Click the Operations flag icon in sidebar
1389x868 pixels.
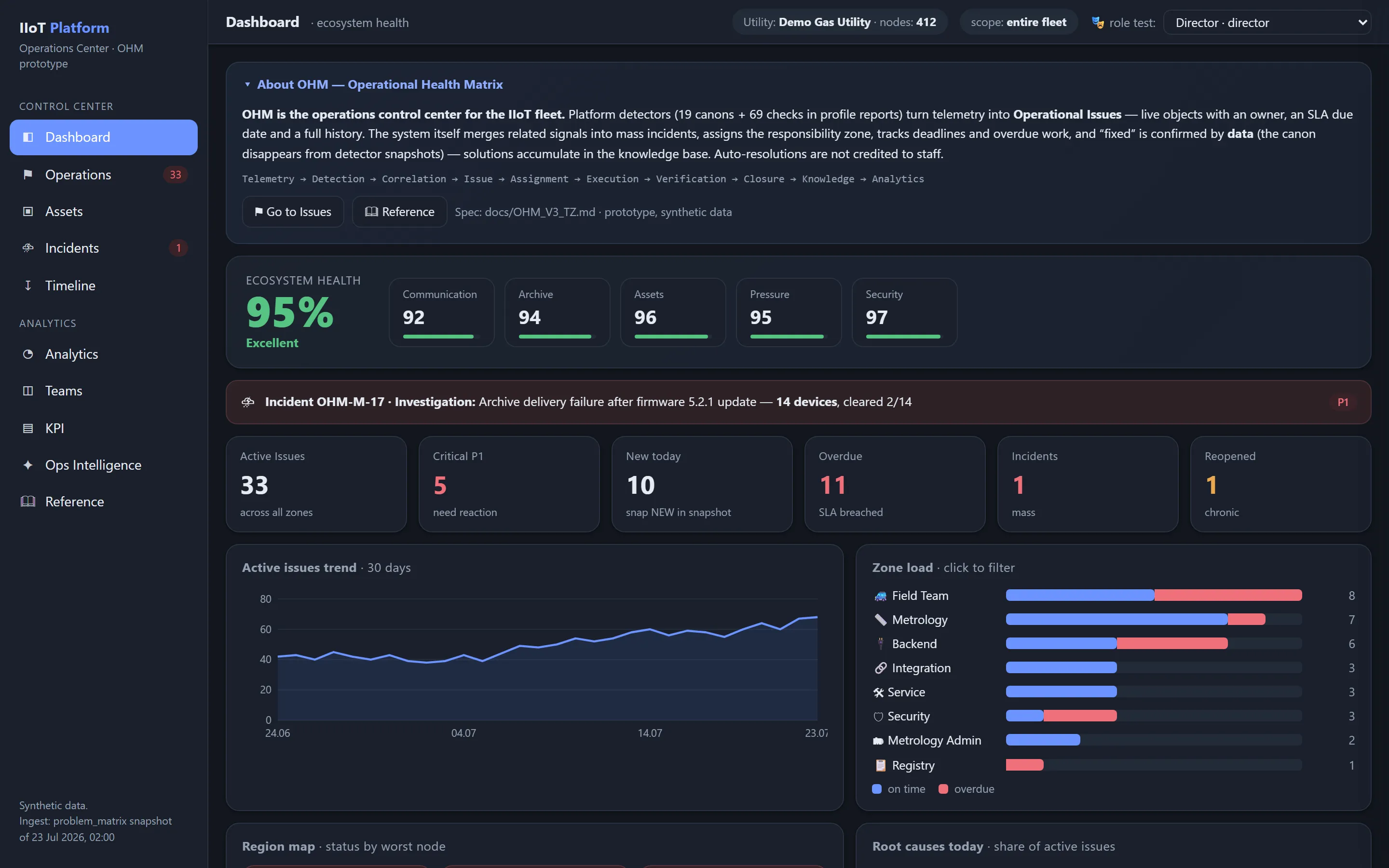point(27,175)
